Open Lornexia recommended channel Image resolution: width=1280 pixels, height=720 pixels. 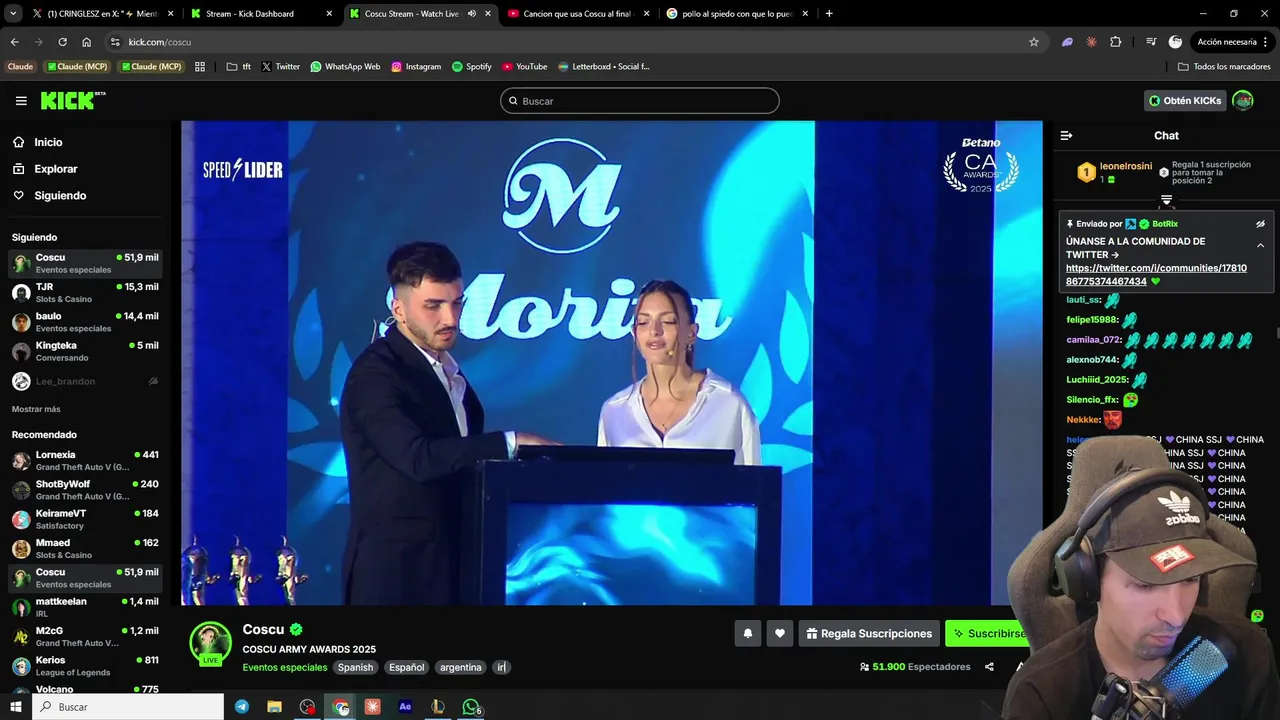[85, 460]
